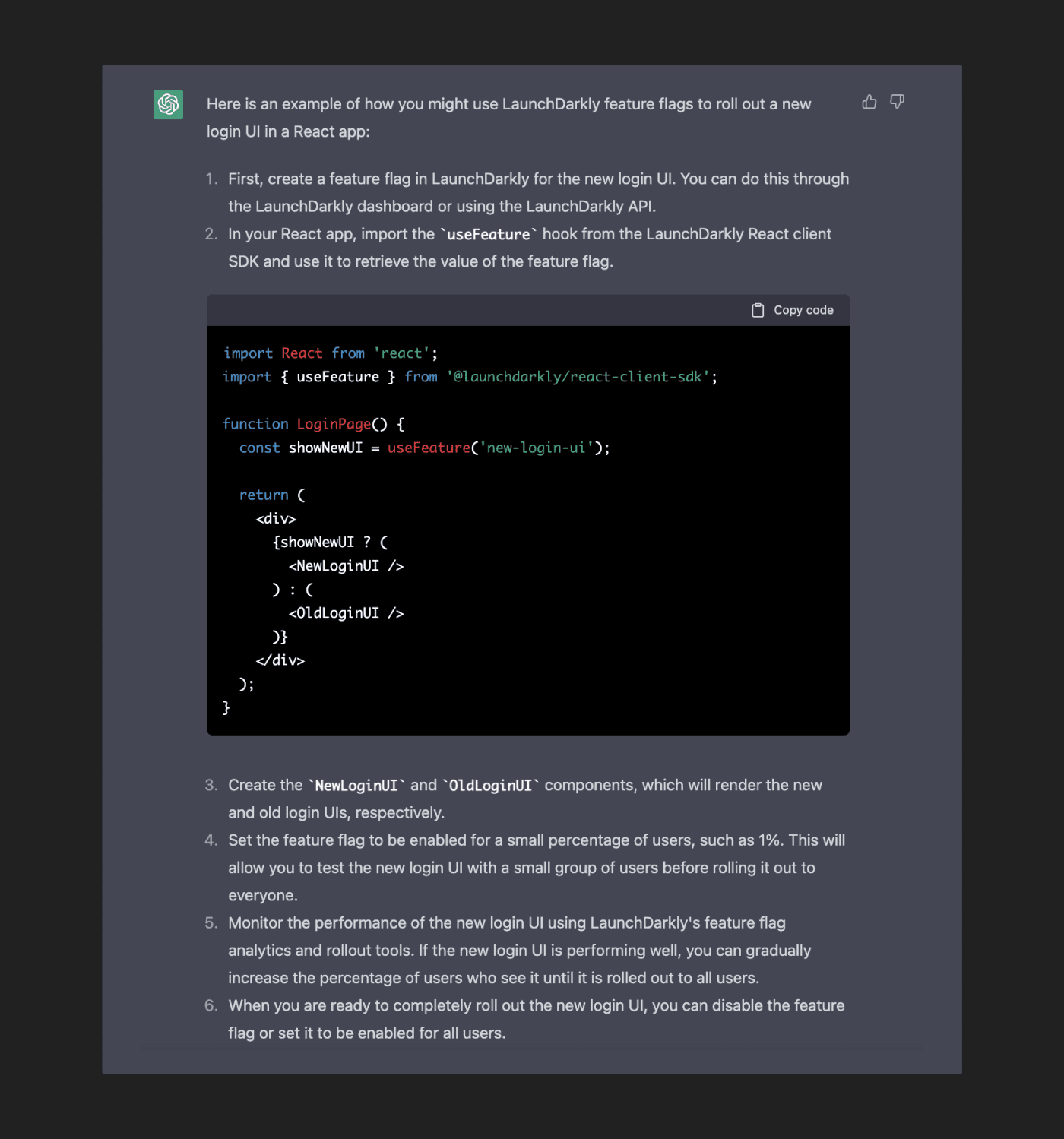Click the inline `useFeature` code in step 2
The width and height of the screenshot is (1064, 1139).
tap(488, 235)
